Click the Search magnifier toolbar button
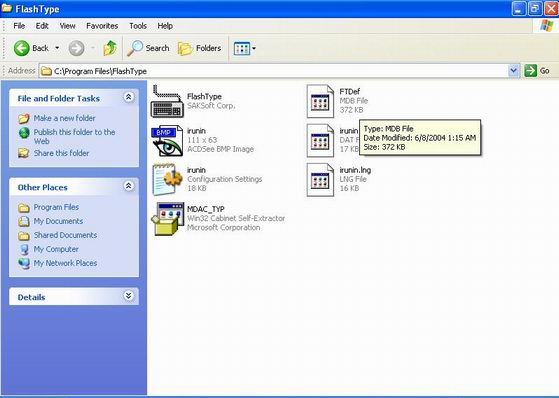 (148, 48)
